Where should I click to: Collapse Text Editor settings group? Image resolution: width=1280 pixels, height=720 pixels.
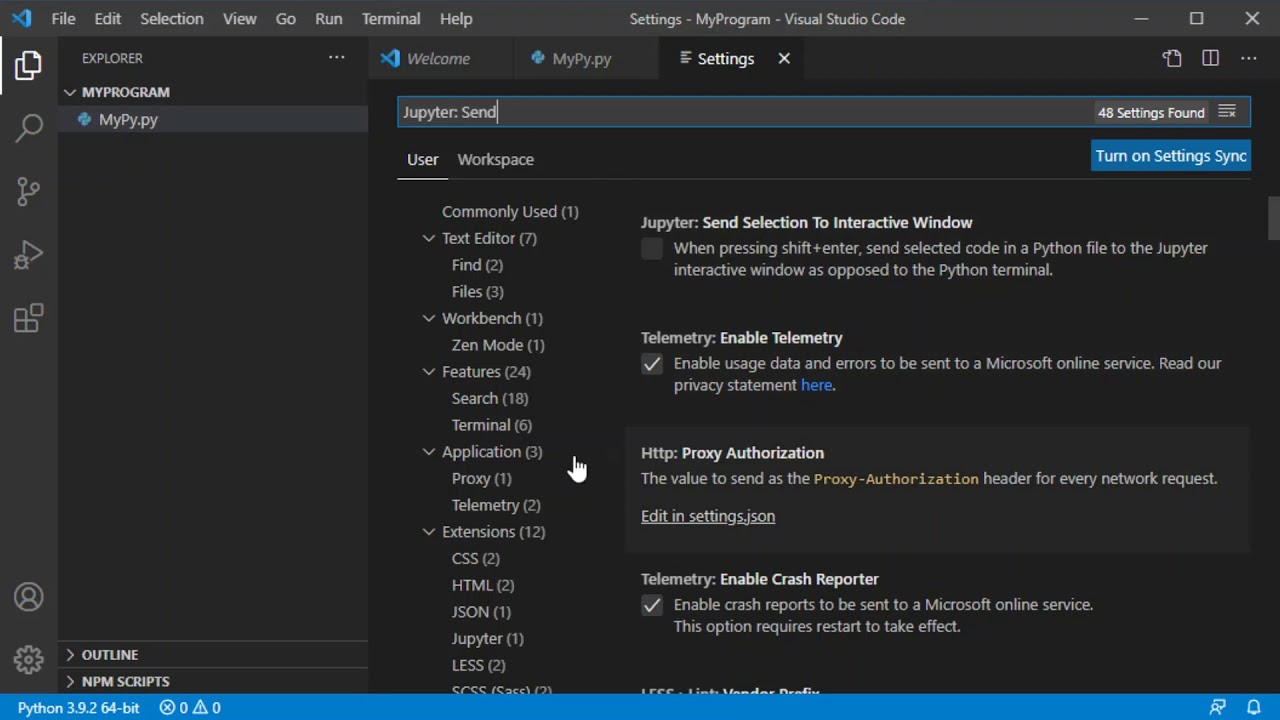coord(428,238)
